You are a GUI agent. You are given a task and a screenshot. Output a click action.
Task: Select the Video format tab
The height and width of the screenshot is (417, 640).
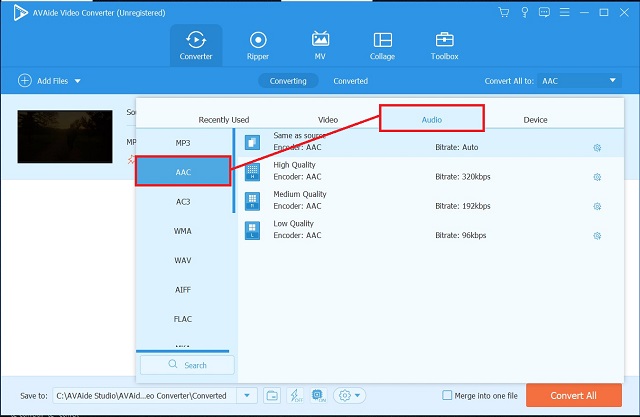[328, 120]
